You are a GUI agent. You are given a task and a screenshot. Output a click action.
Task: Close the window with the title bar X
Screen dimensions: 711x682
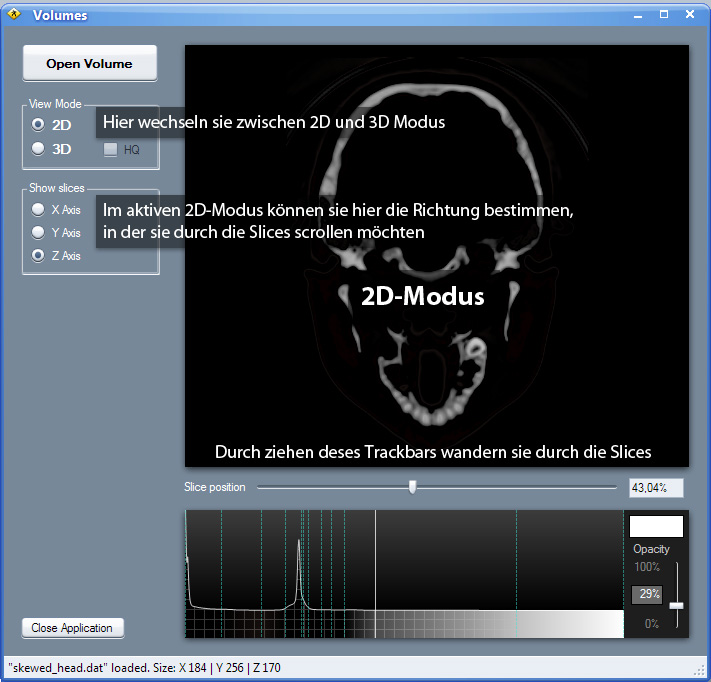[x=690, y=15]
